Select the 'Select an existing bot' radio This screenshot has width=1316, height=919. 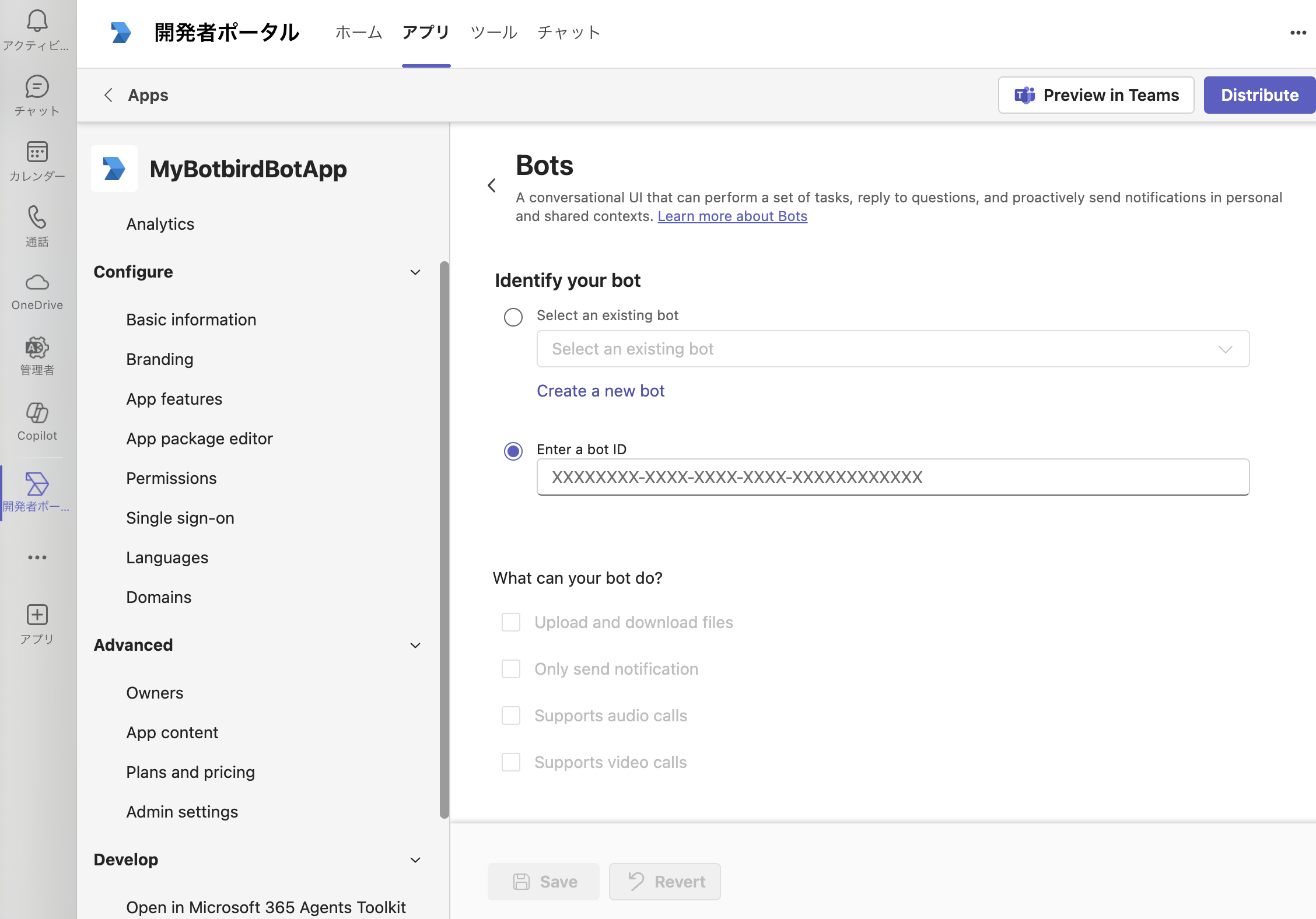(513, 317)
